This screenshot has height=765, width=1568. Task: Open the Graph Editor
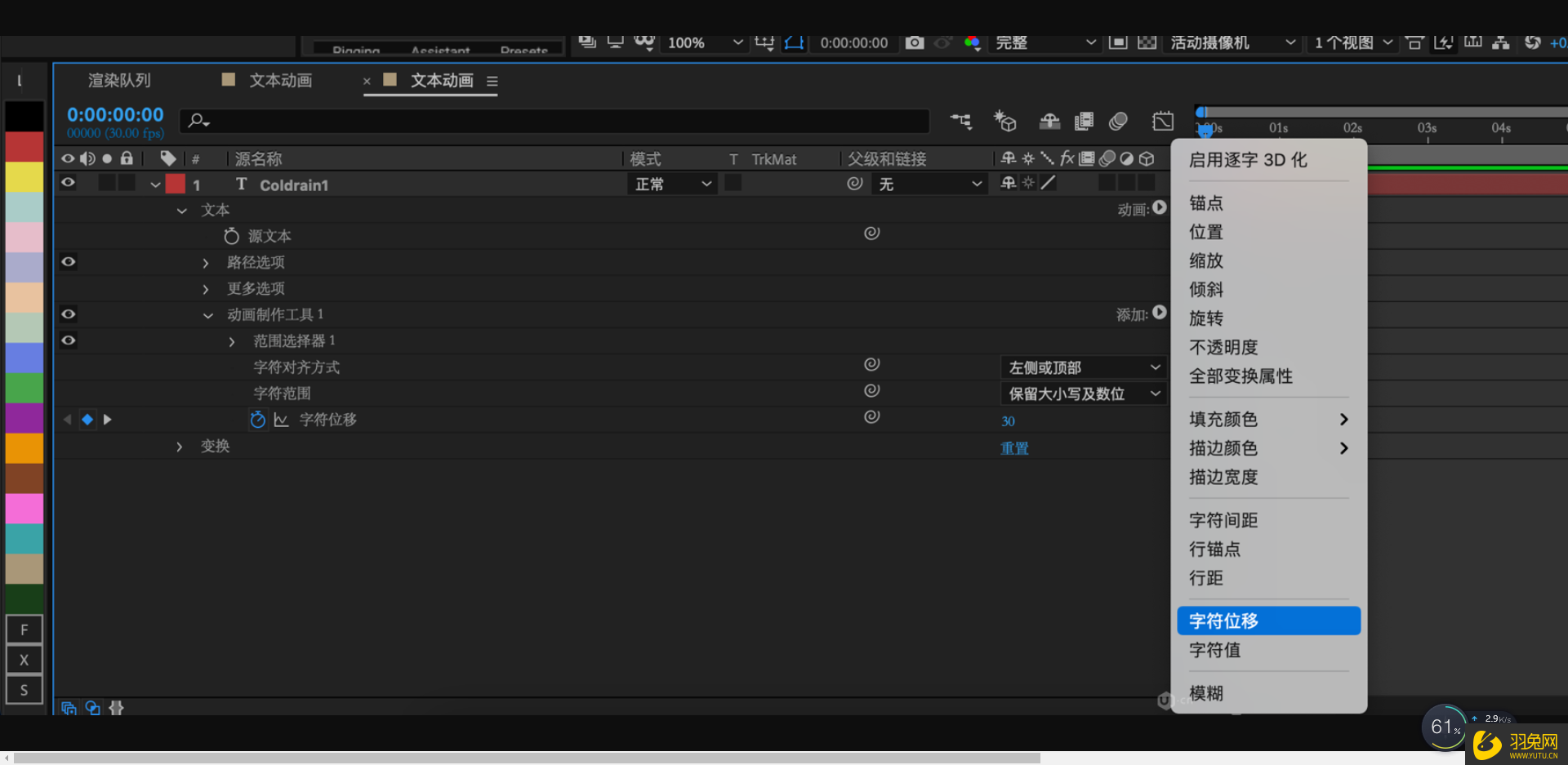(x=1163, y=121)
